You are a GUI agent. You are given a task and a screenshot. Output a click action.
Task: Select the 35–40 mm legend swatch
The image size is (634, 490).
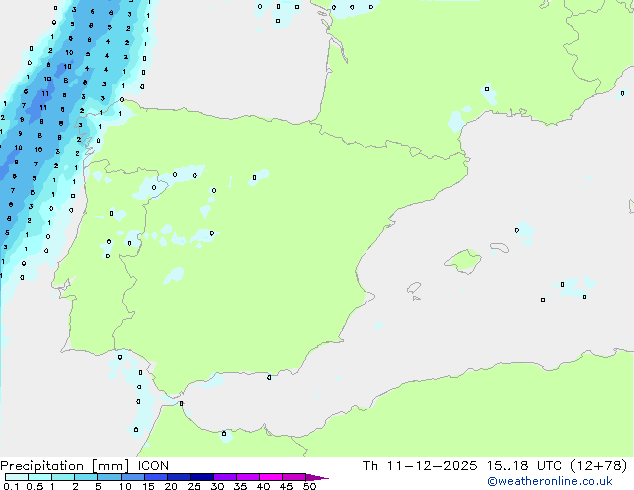point(248,477)
